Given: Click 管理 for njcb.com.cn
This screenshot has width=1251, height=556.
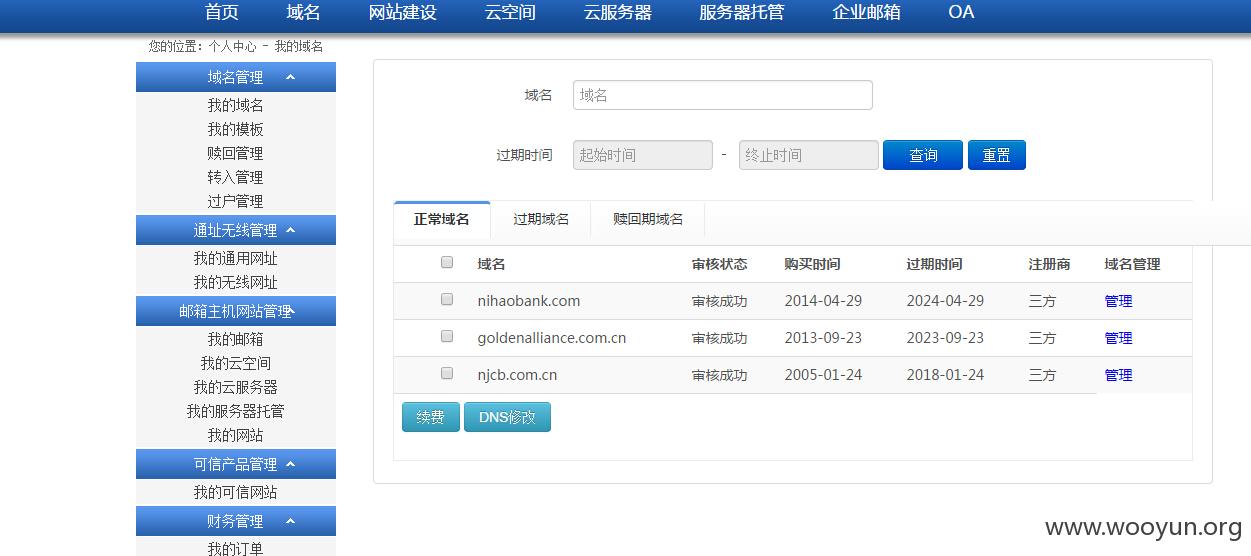Looking at the screenshot, I should (x=1118, y=375).
